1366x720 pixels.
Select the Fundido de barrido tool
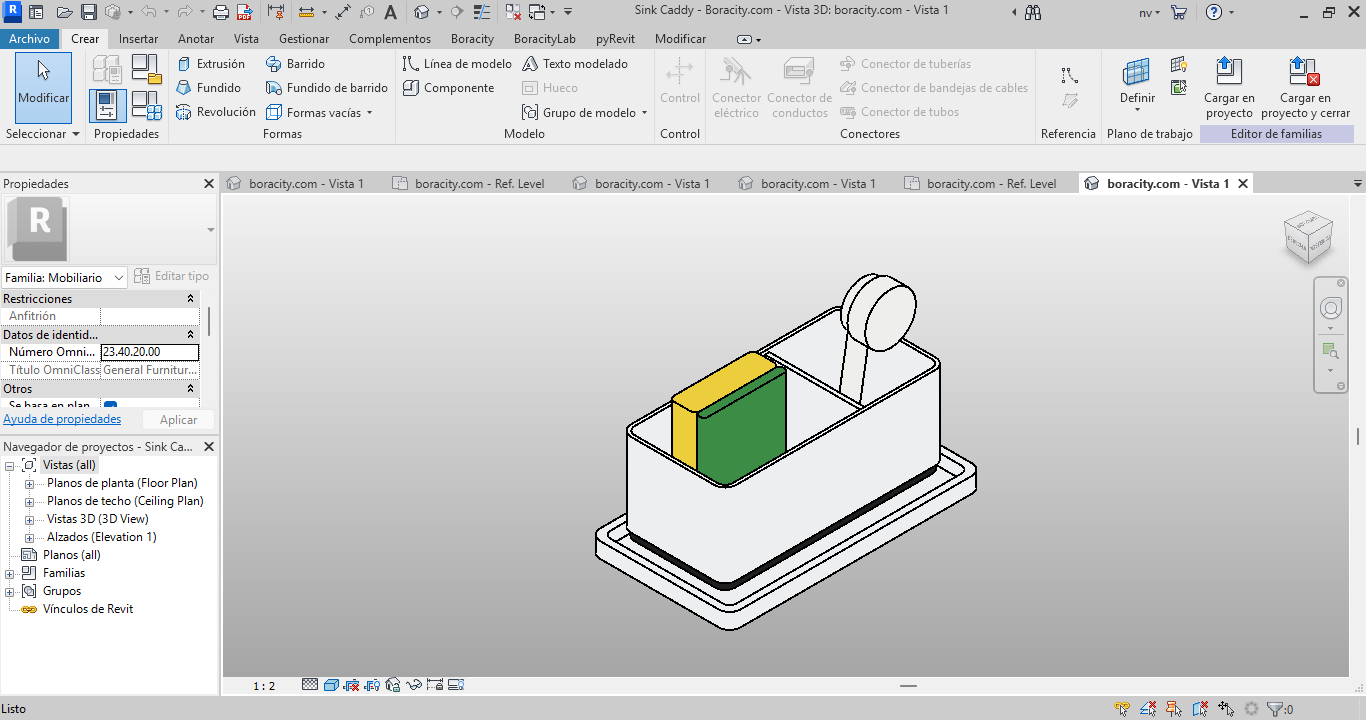pos(327,88)
